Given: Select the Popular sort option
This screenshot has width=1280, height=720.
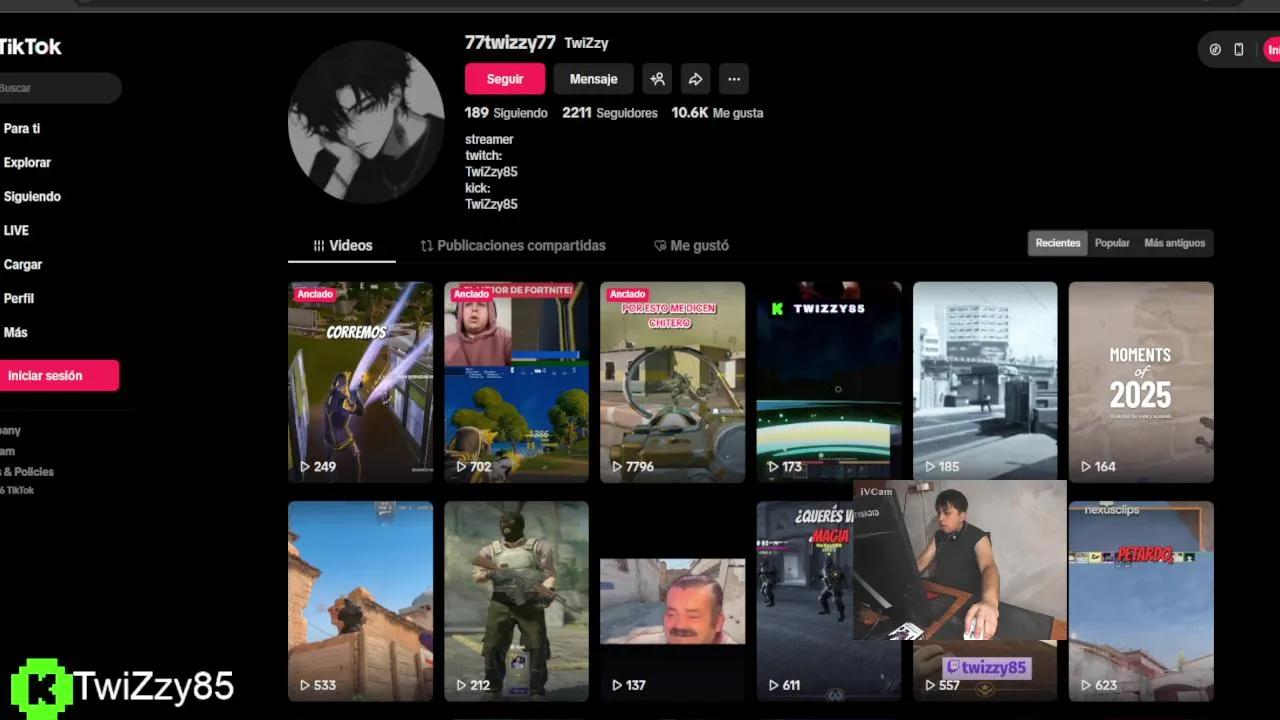Looking at the screenshot, I should [x=1112, y=243].
